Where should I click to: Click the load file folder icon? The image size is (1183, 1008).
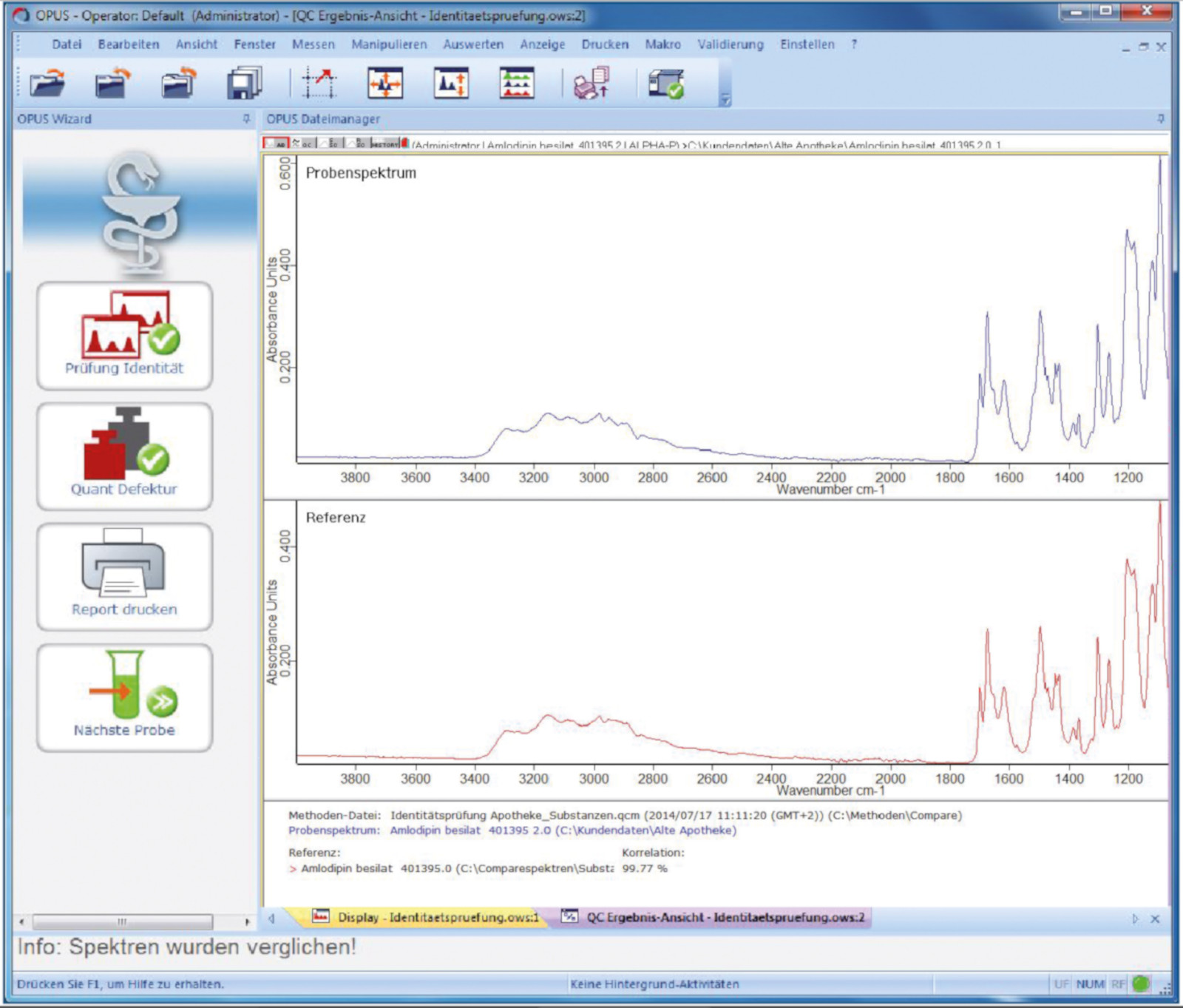pos(47,83)
